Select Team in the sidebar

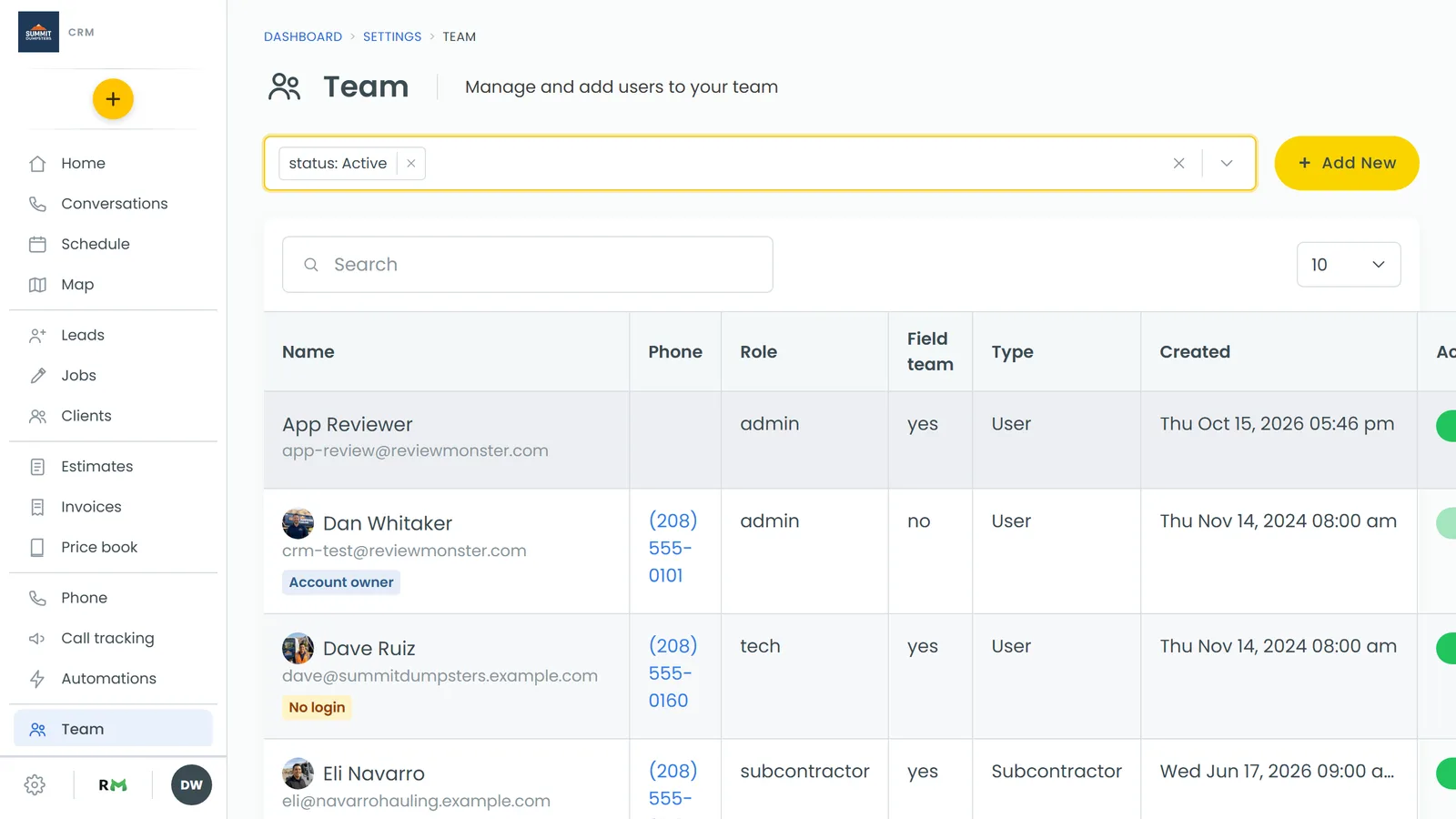pyautogui.click(x=113, y=729)
